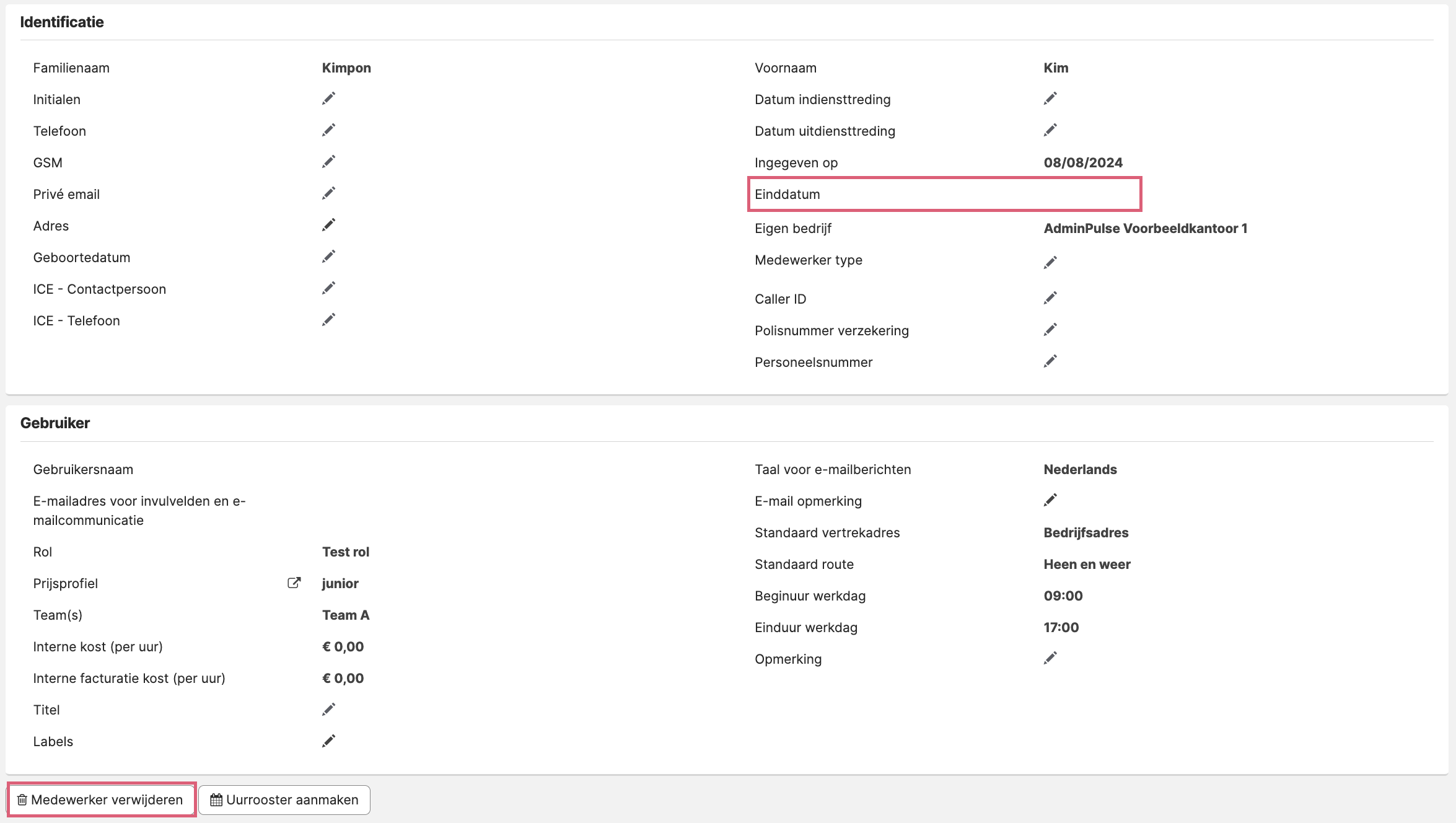The height and width of the screenshot is (823, 1456).
Task: Edit the Initialen field pencil icon
Action: coord(328,99)
